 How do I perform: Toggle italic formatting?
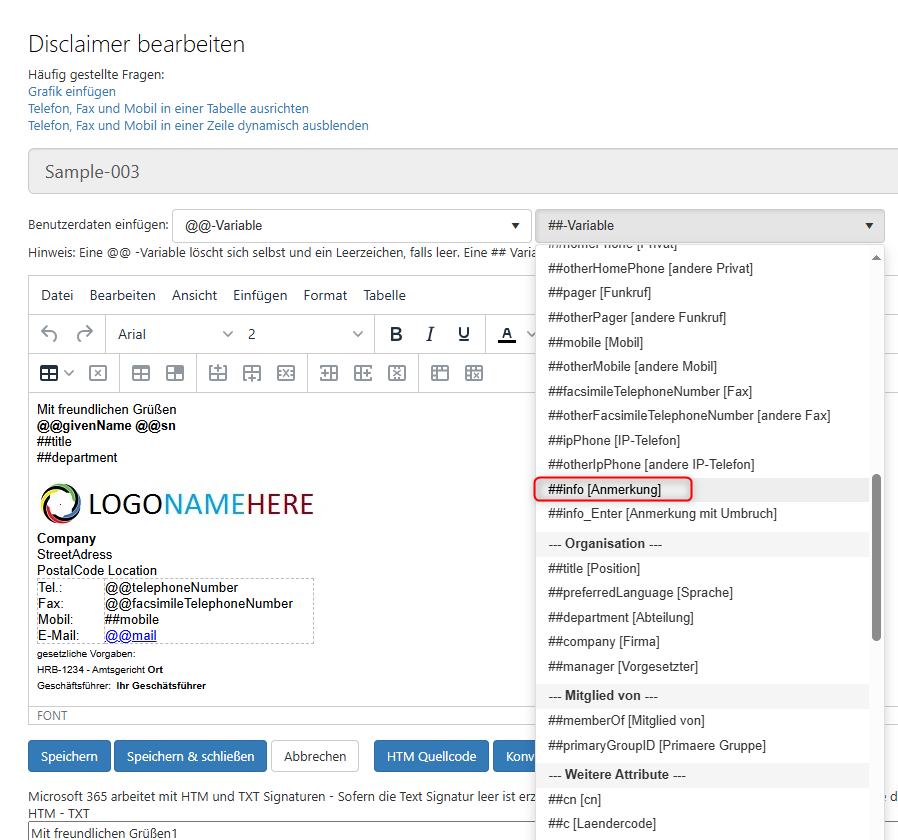(x=430, y=334)
